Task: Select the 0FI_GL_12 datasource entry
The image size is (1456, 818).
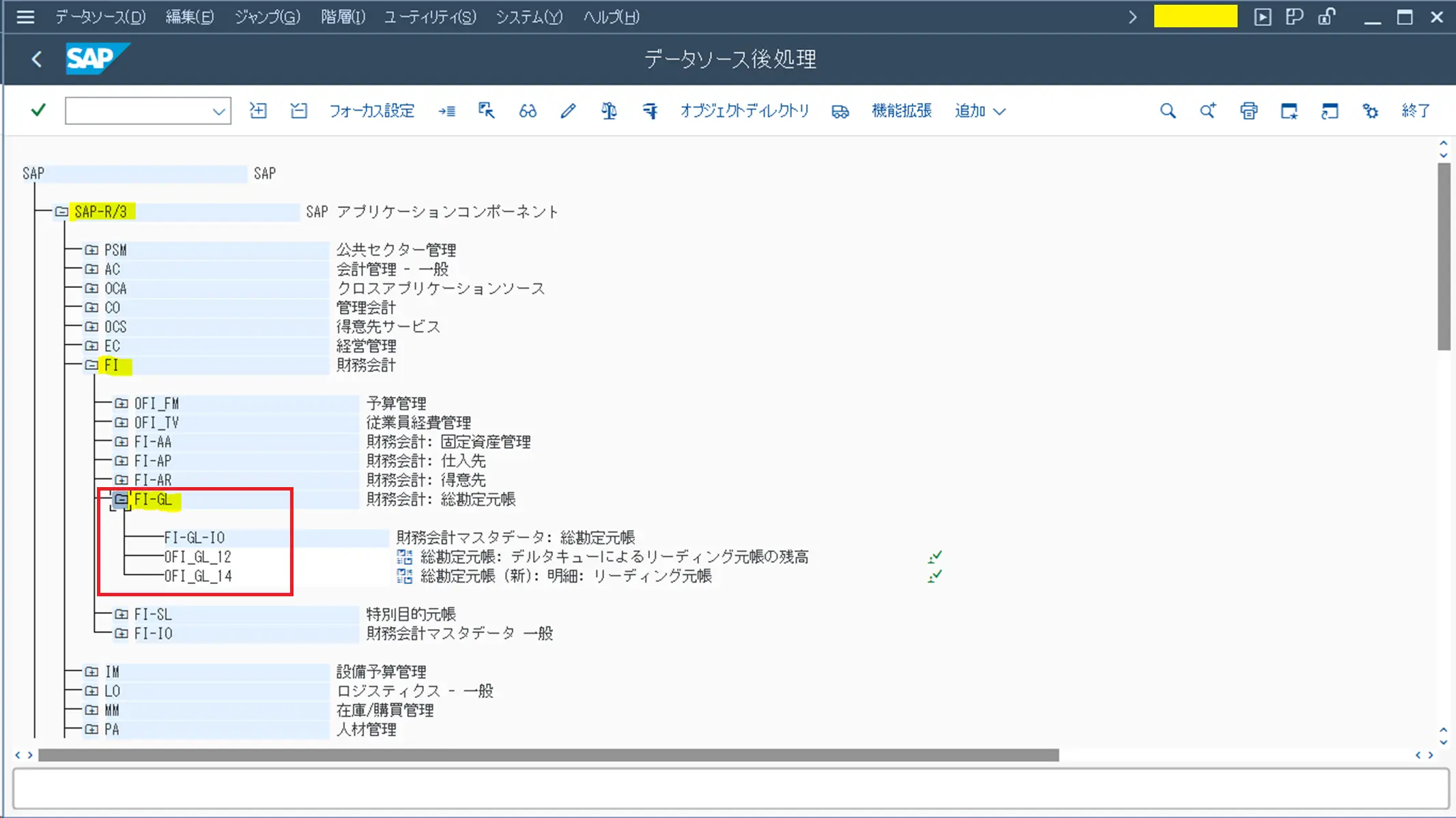Action: (x=198, y=557)
